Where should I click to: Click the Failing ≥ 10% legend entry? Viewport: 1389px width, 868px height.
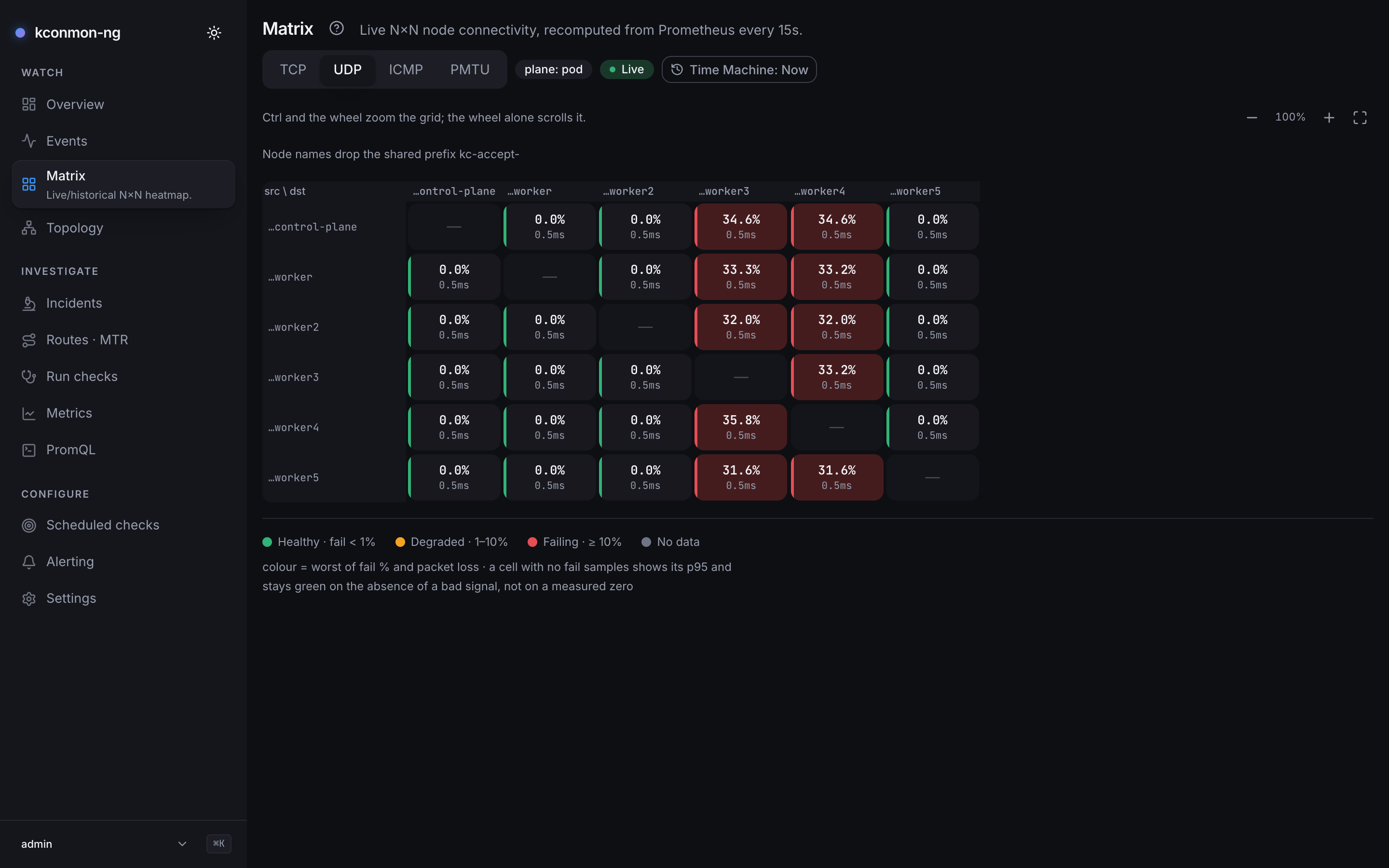tap(574, 542)
